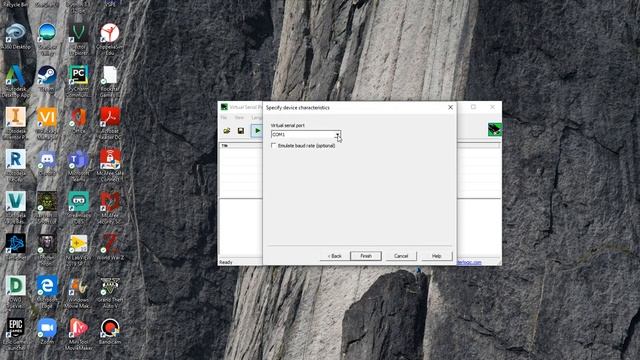Image resolution: width=640 pixels, height=360 pixels.
Task: Open Grand Theft Auto V desktop icon
Action: [110, 292]
